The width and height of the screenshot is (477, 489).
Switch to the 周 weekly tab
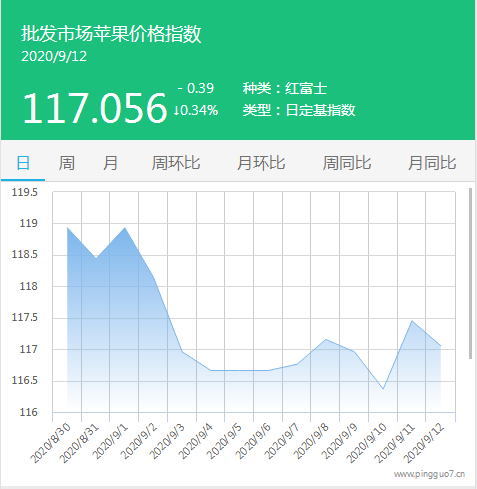66,163
